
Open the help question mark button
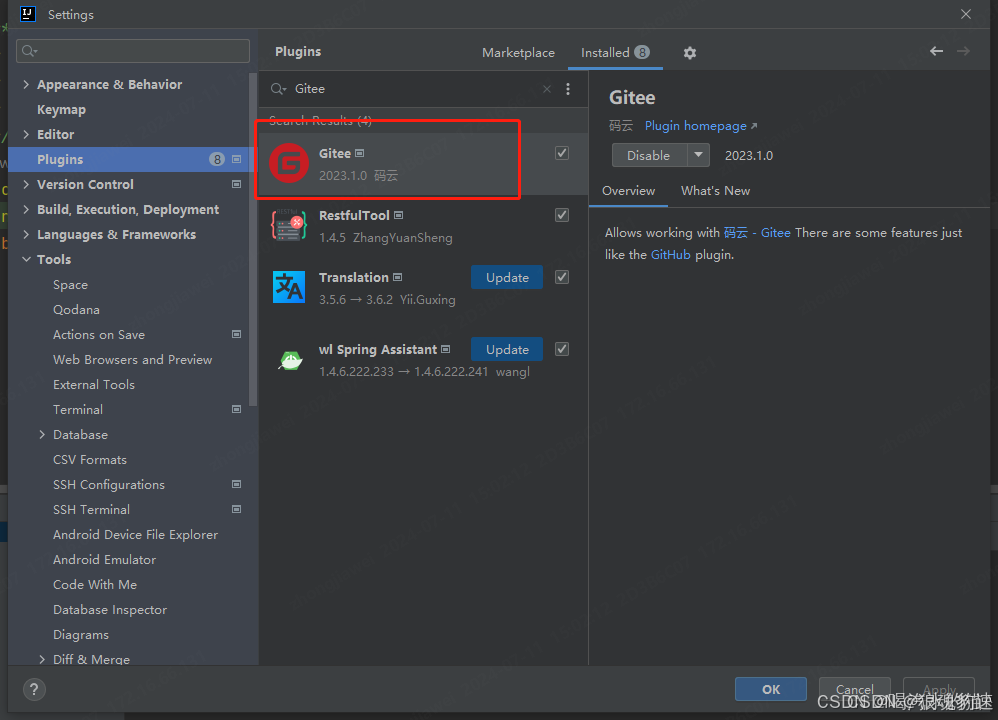(34, 689)
